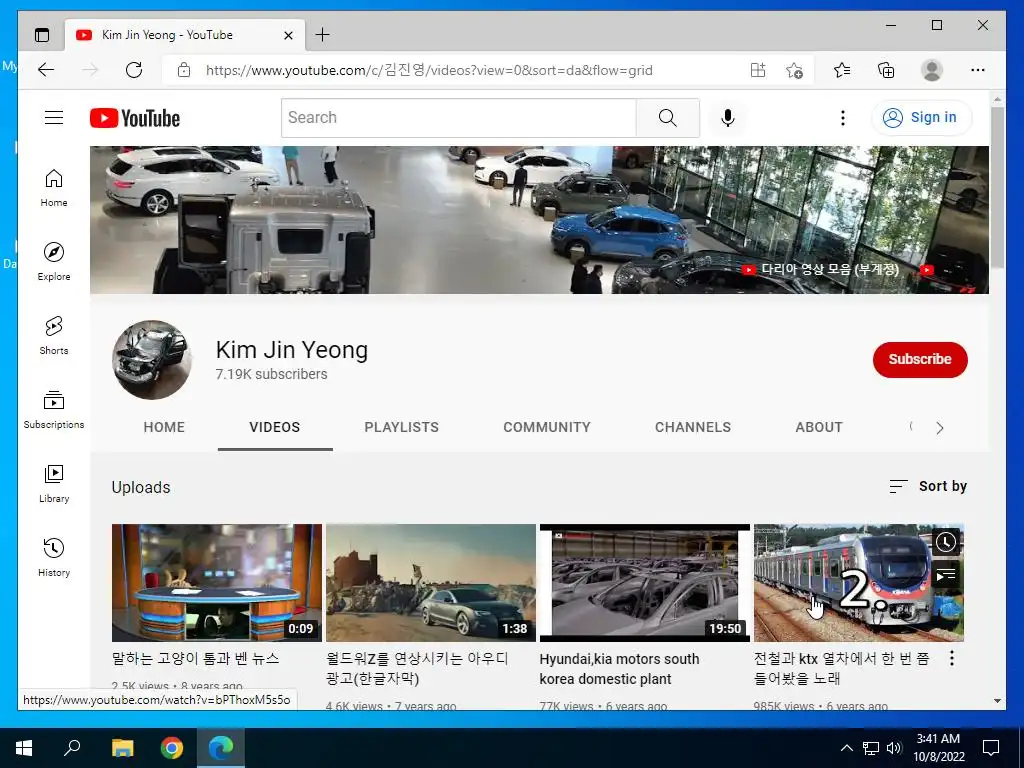Open Edge settings and more menu
Viewport: 1024px width, 768px height.
977,70
